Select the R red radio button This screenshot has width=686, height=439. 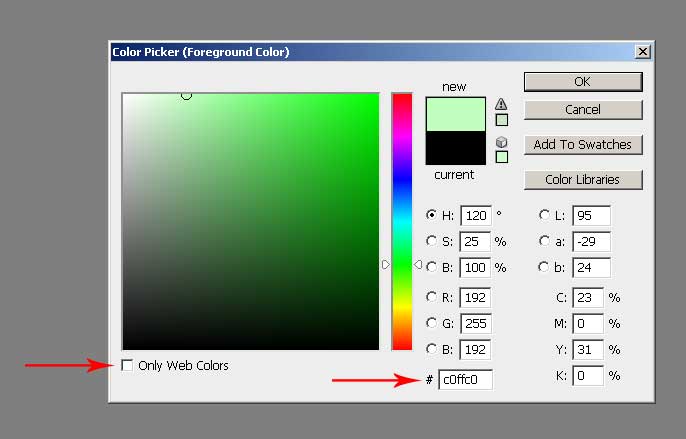431,297
